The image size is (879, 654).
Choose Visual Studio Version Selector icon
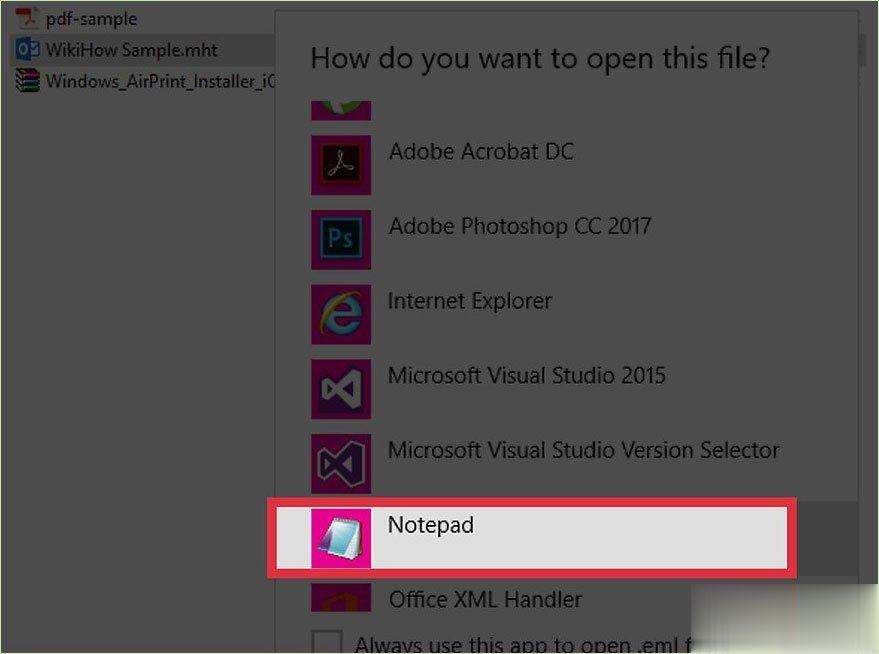(341, 463)
